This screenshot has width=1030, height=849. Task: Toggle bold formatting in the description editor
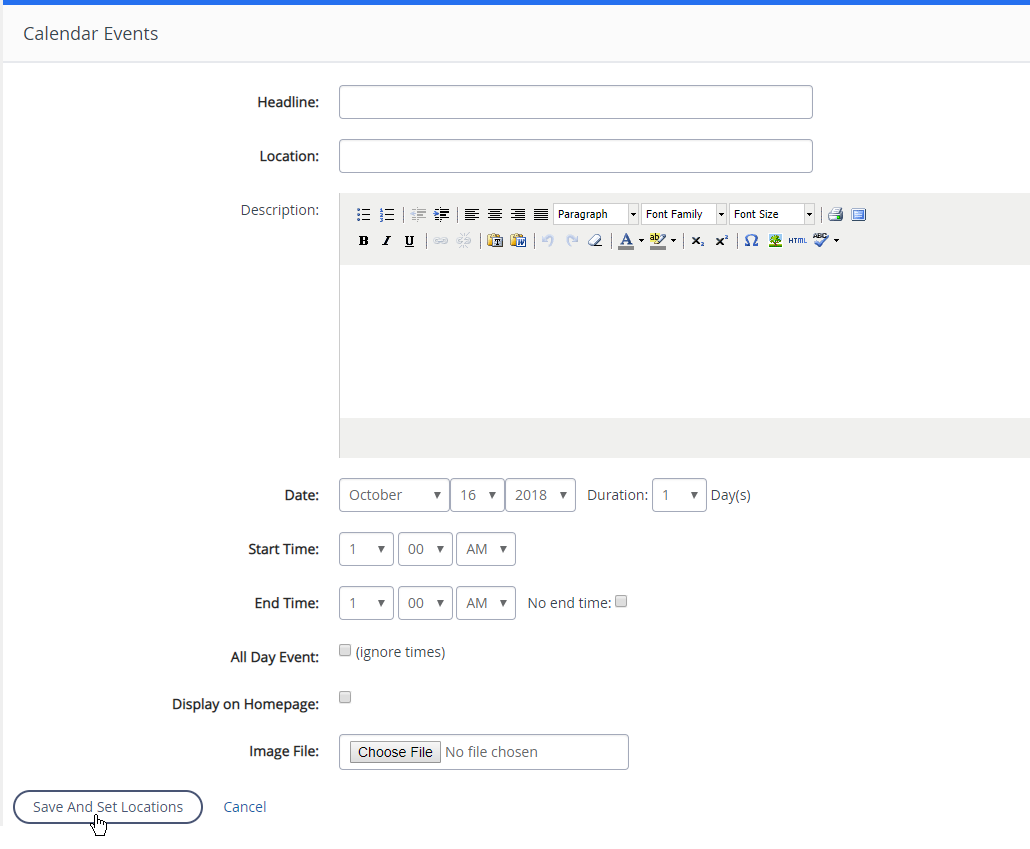pyautogui.click(x=363, y=241)
